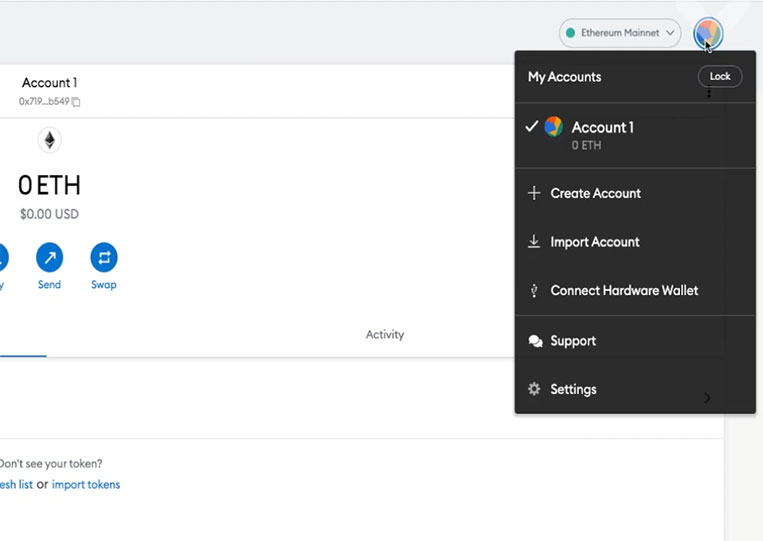
Task: Choose Connect Hardware Wallet
Action: tap(635, 290)
